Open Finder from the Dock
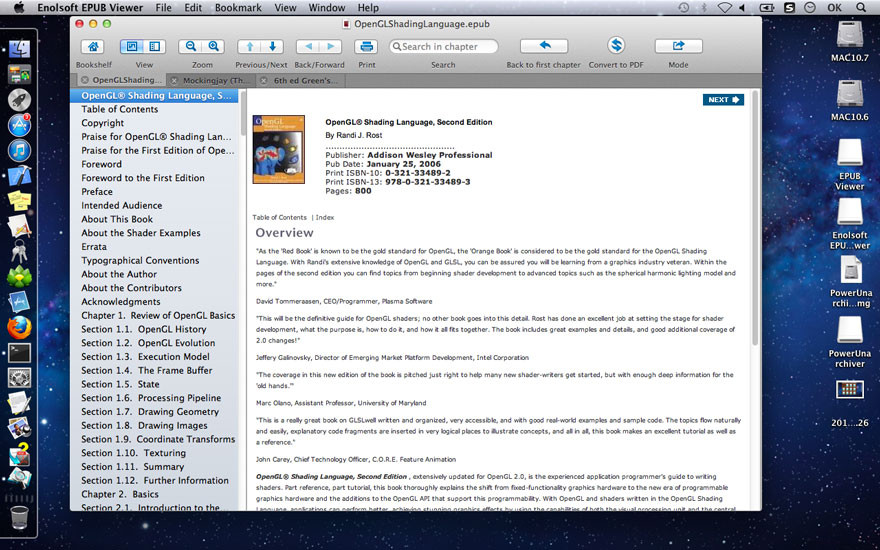Viewport: 880px width, 550px height. tap(19, 49)
